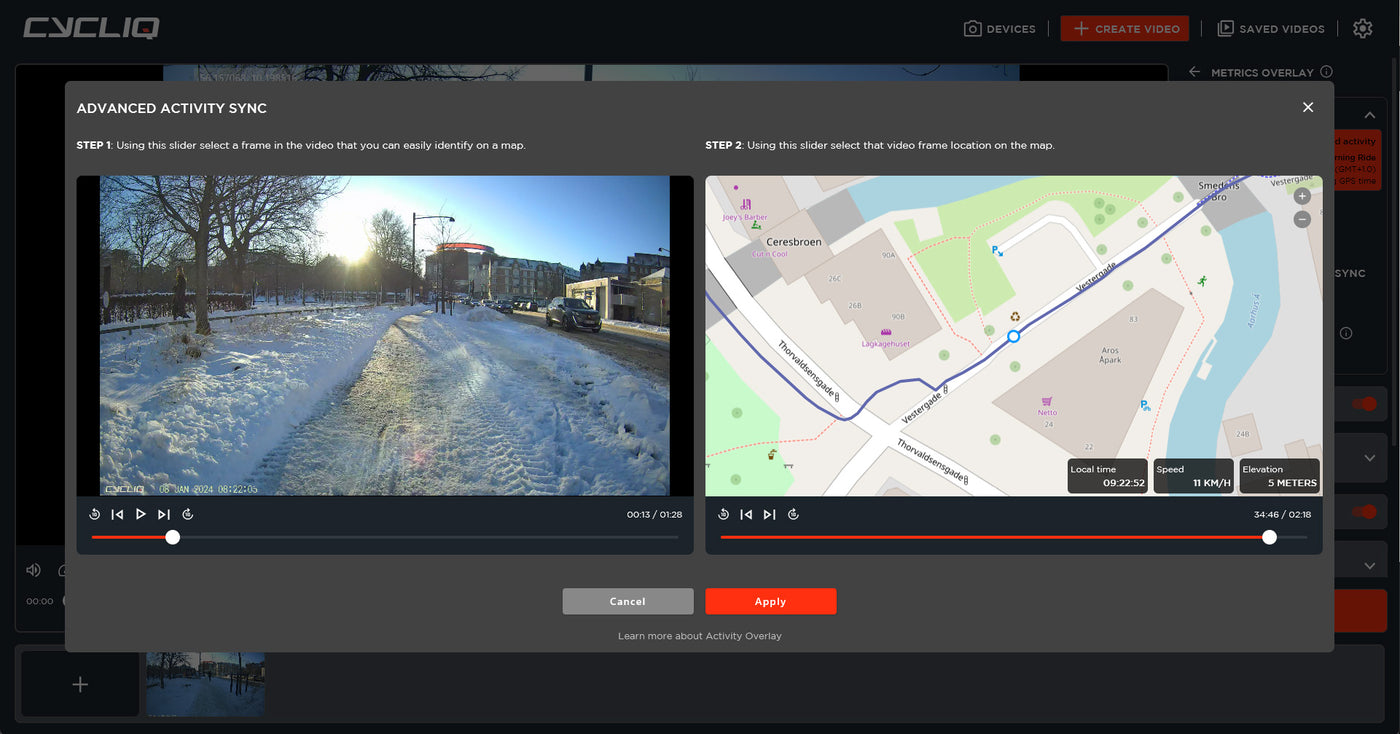Skip back 10 seconds in Step 1 video

click(95, 513)
